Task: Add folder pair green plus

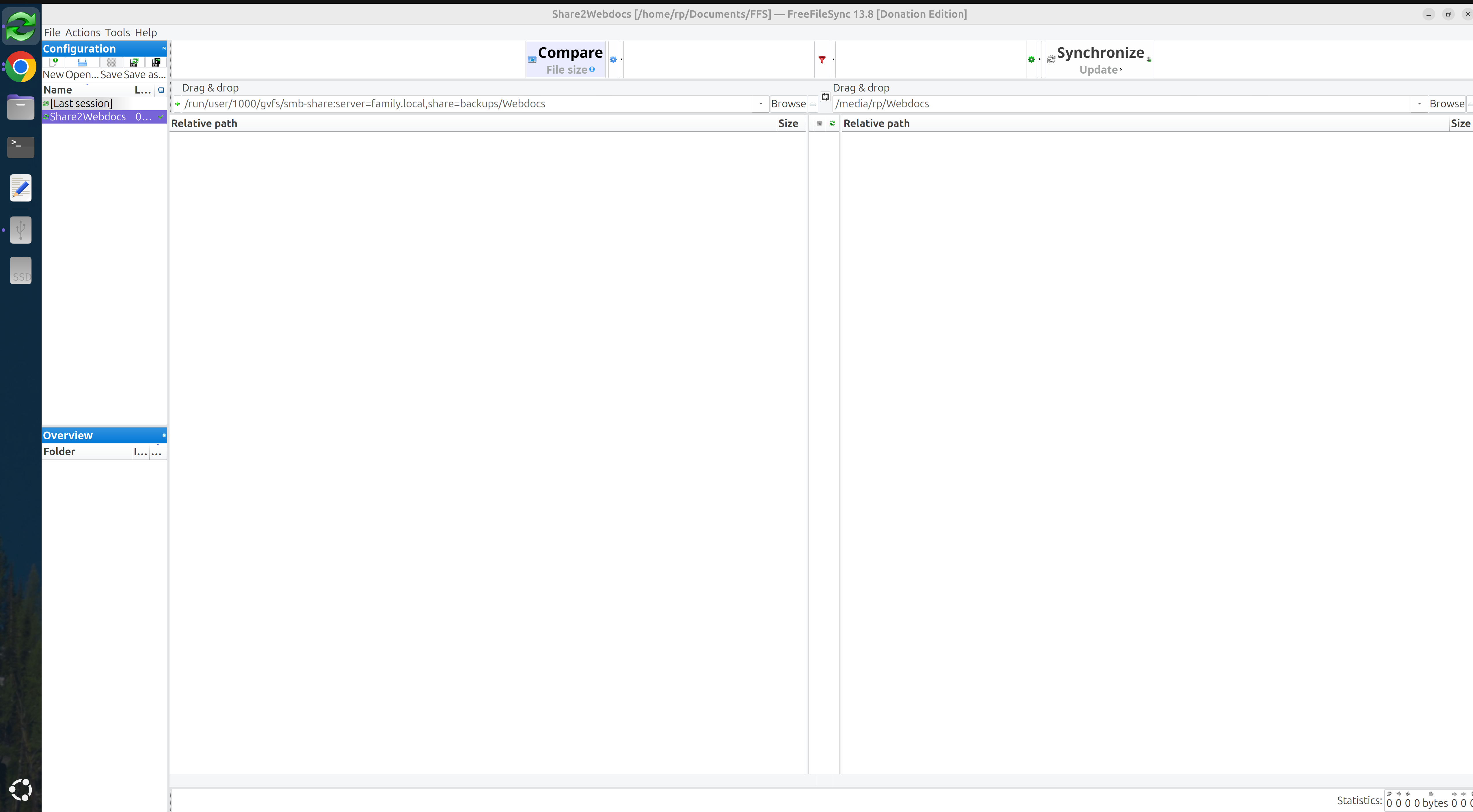Action: point(177,104)
